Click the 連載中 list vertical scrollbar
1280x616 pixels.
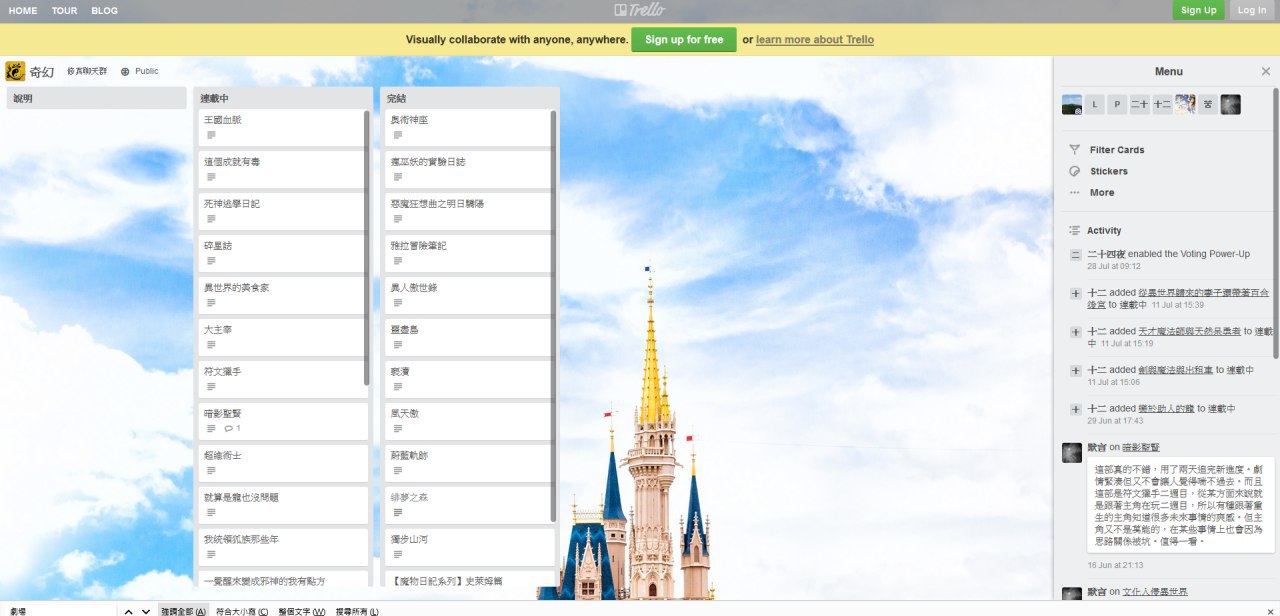(x=367, y=250)
